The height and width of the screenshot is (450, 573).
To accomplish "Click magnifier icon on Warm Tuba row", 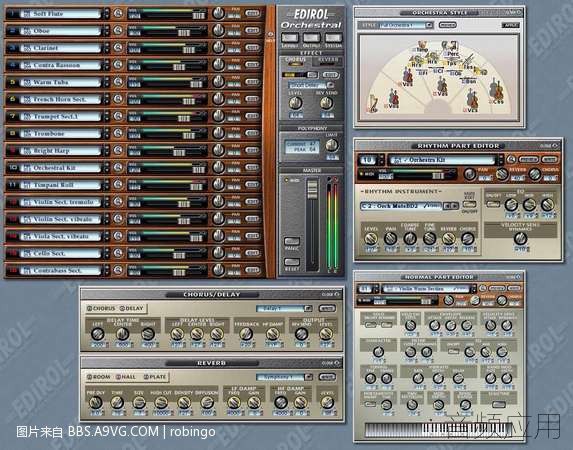I will (118, 82).
